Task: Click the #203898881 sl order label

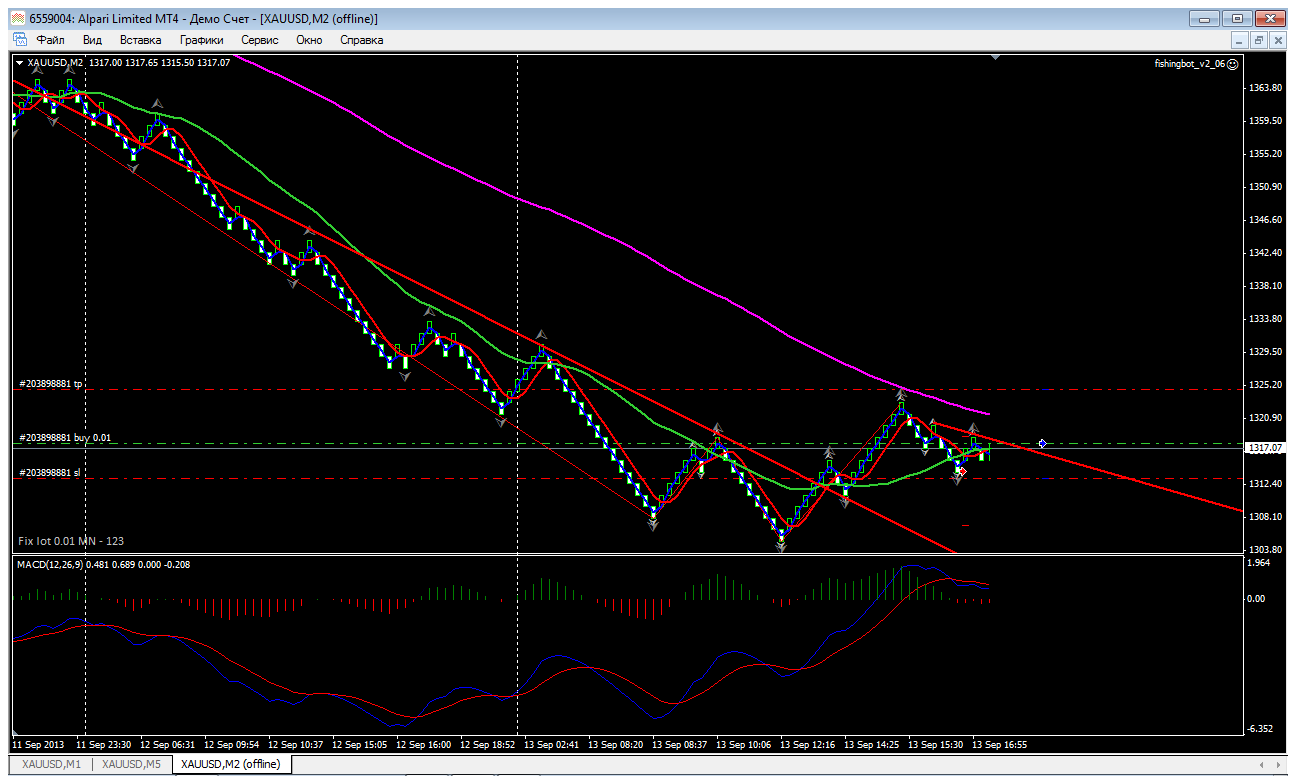Action: (50, 472)
